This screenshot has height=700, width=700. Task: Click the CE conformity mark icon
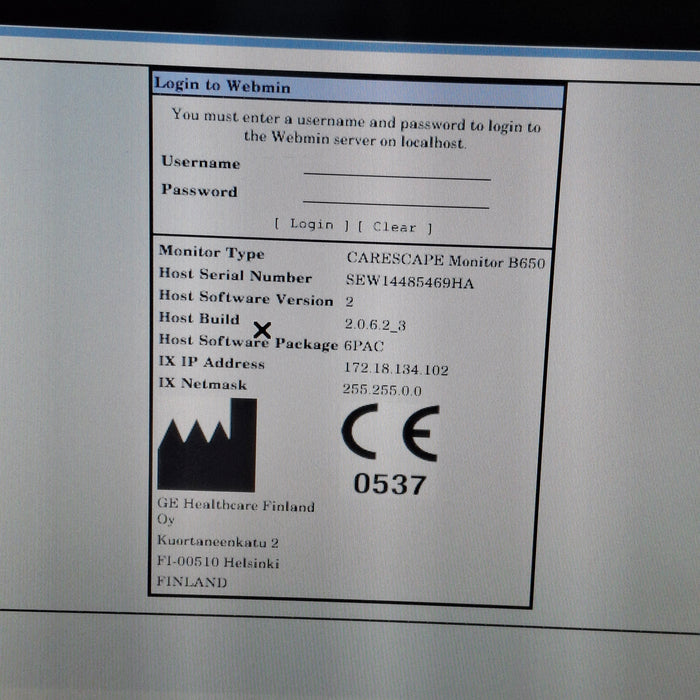[x=391, y=432]
